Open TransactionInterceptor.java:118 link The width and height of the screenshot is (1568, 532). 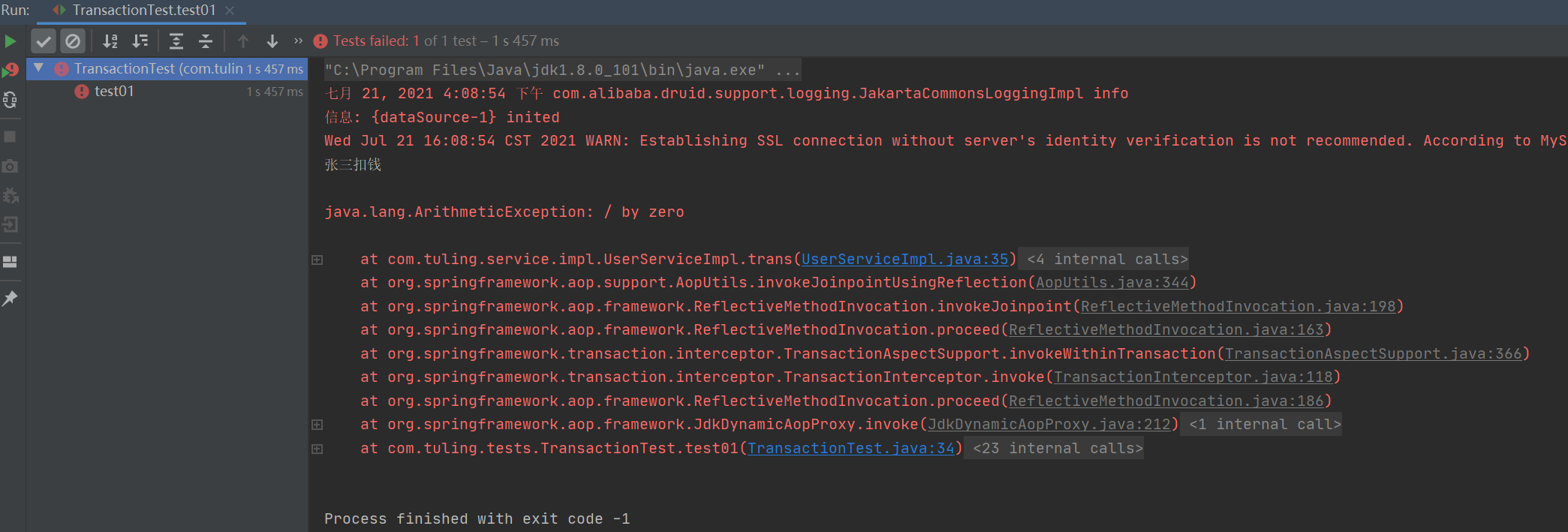pyautogui.click(x=1193, y=377)
